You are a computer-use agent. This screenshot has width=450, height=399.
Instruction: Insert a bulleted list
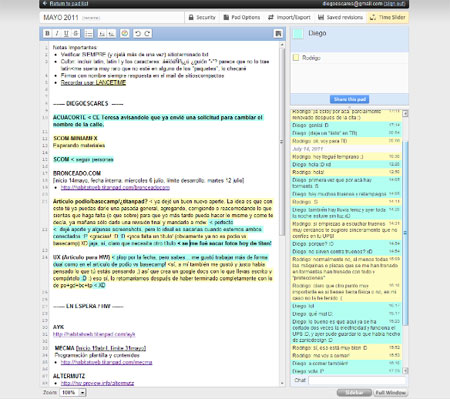[89, 33]
